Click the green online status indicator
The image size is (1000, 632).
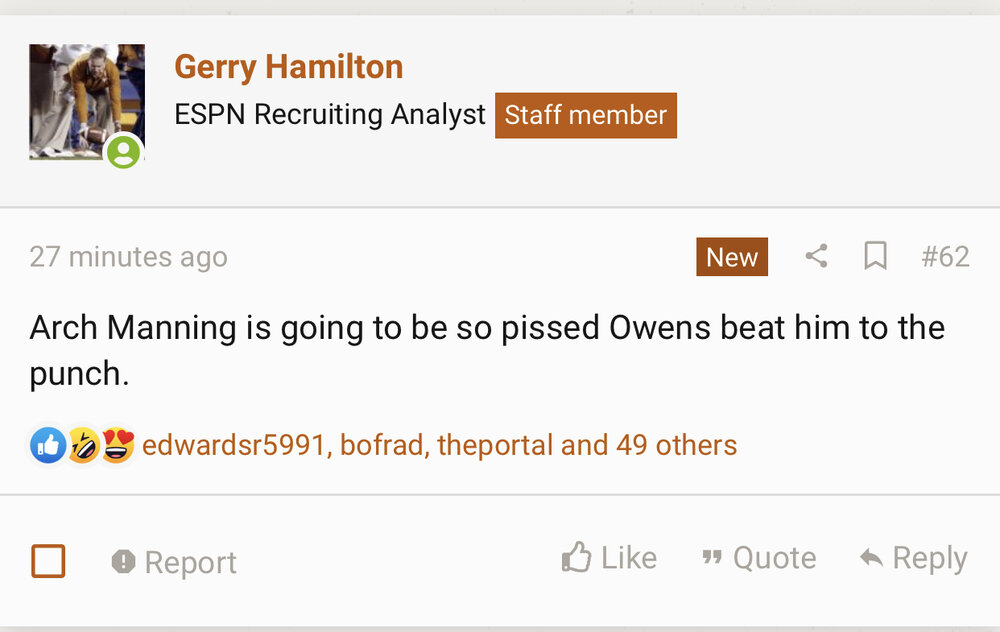[124, 152]
